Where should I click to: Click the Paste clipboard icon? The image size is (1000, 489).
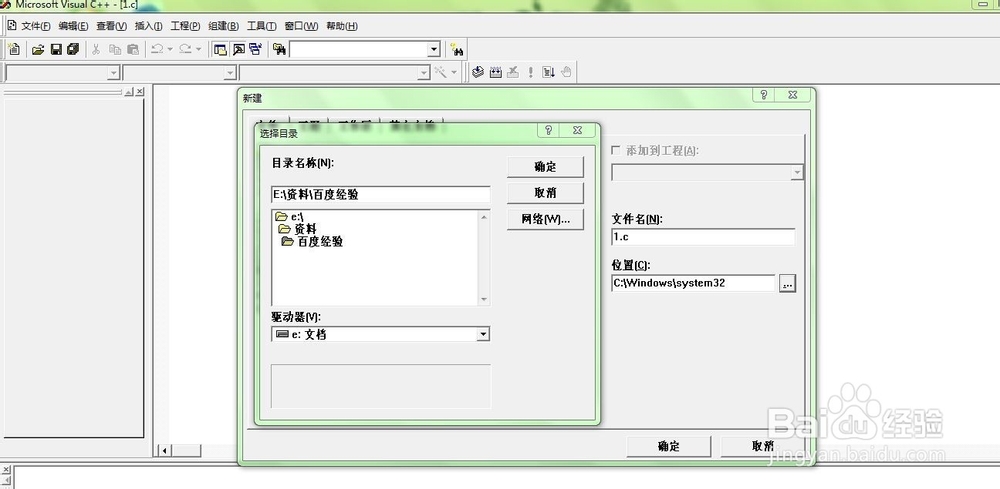click(x=133, y=49)
